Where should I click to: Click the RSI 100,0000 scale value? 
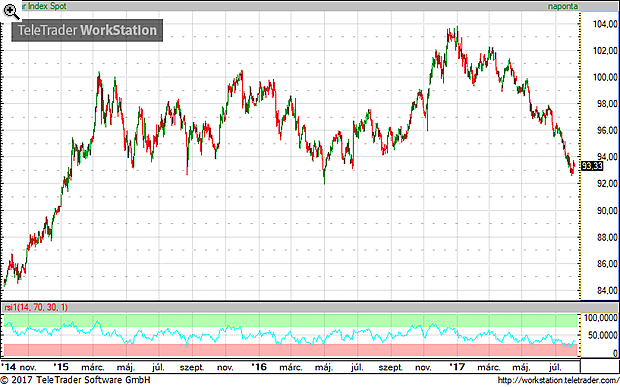pos(601,319)
